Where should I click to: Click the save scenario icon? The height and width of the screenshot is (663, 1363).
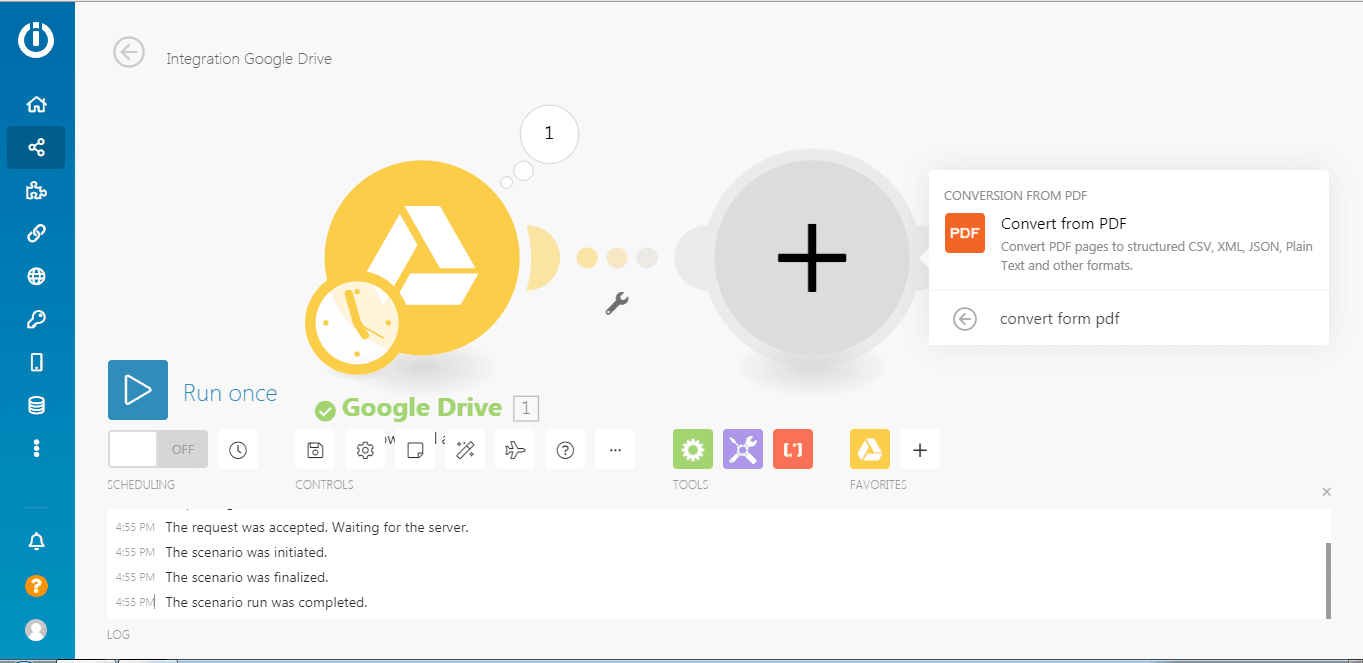click(x=315, y=450)
